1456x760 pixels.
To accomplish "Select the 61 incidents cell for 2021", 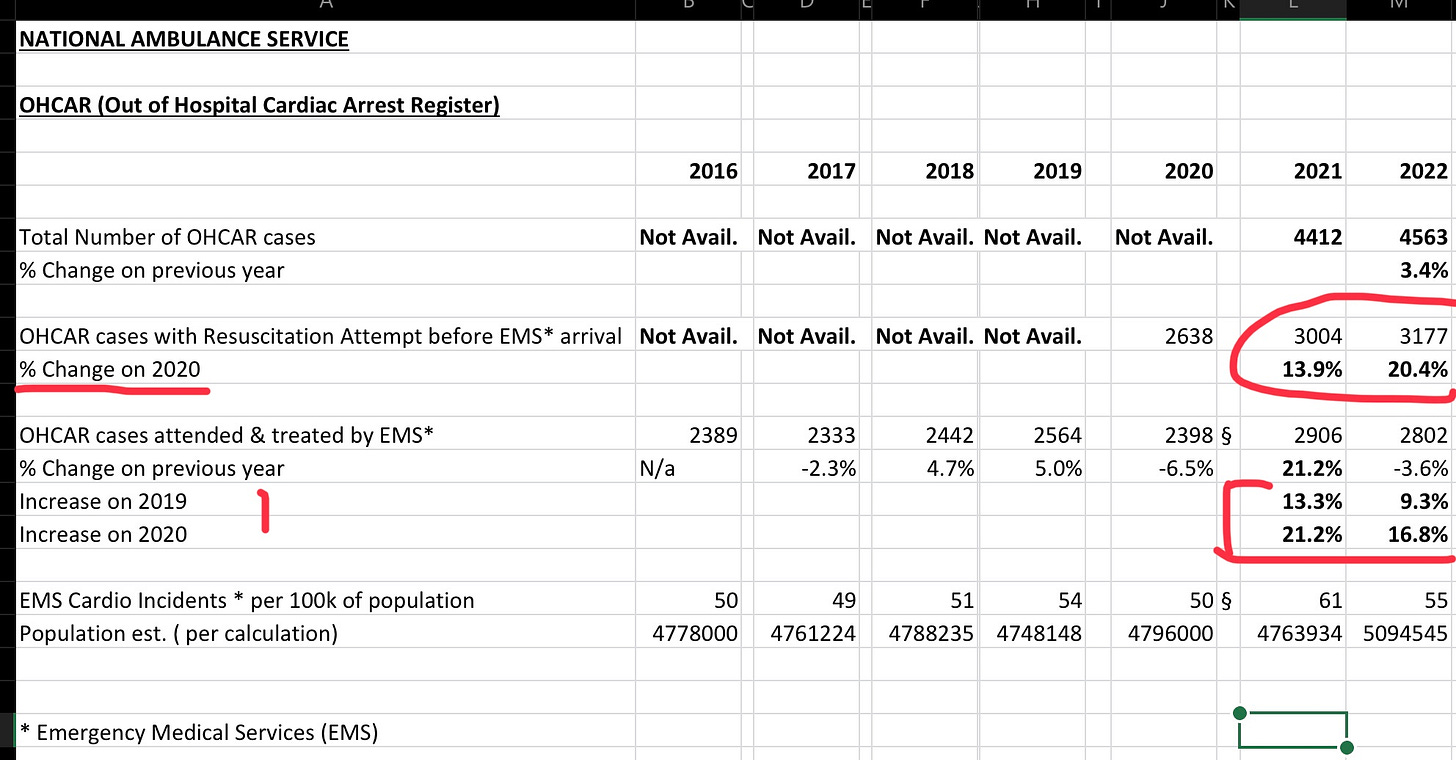I will point(1330,600).
